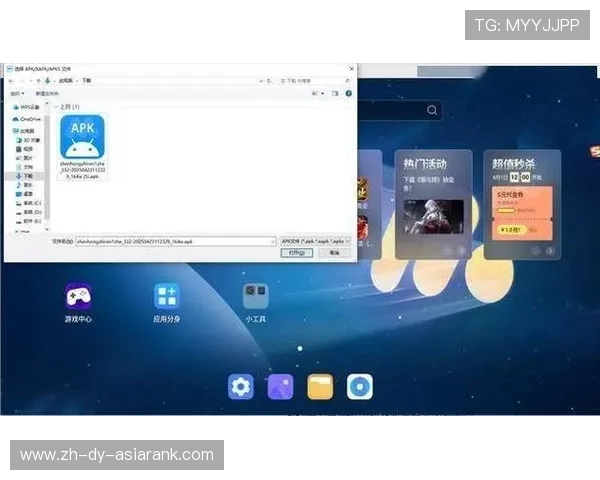Open the Organize (组织) dropdown menu
The height and width of the screenshot is (480, 600).
point(18,93)
